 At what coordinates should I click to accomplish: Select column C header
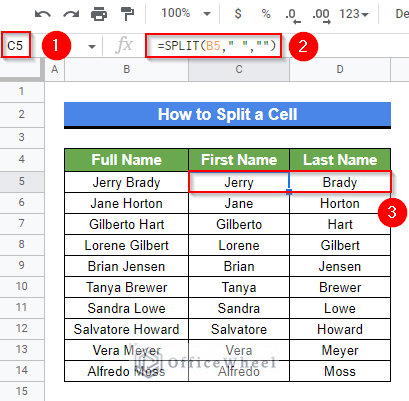(x=239, y=69)
